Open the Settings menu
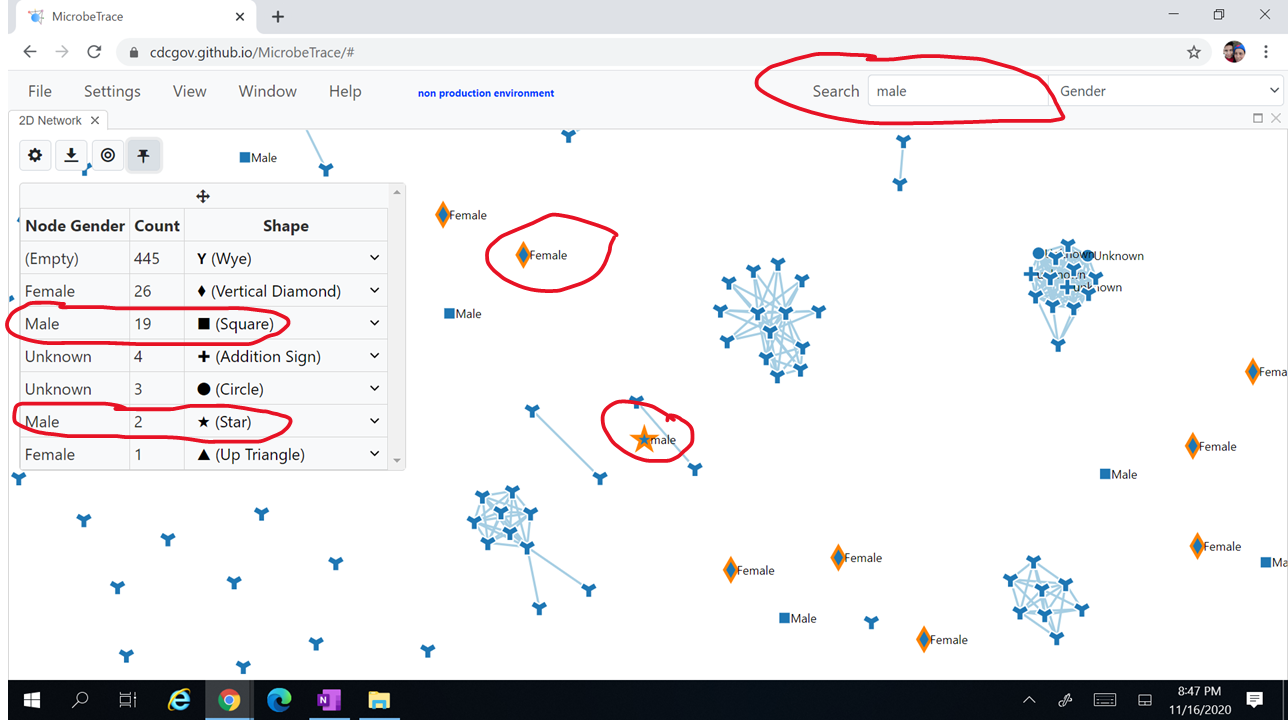 (x=112, y=91)
